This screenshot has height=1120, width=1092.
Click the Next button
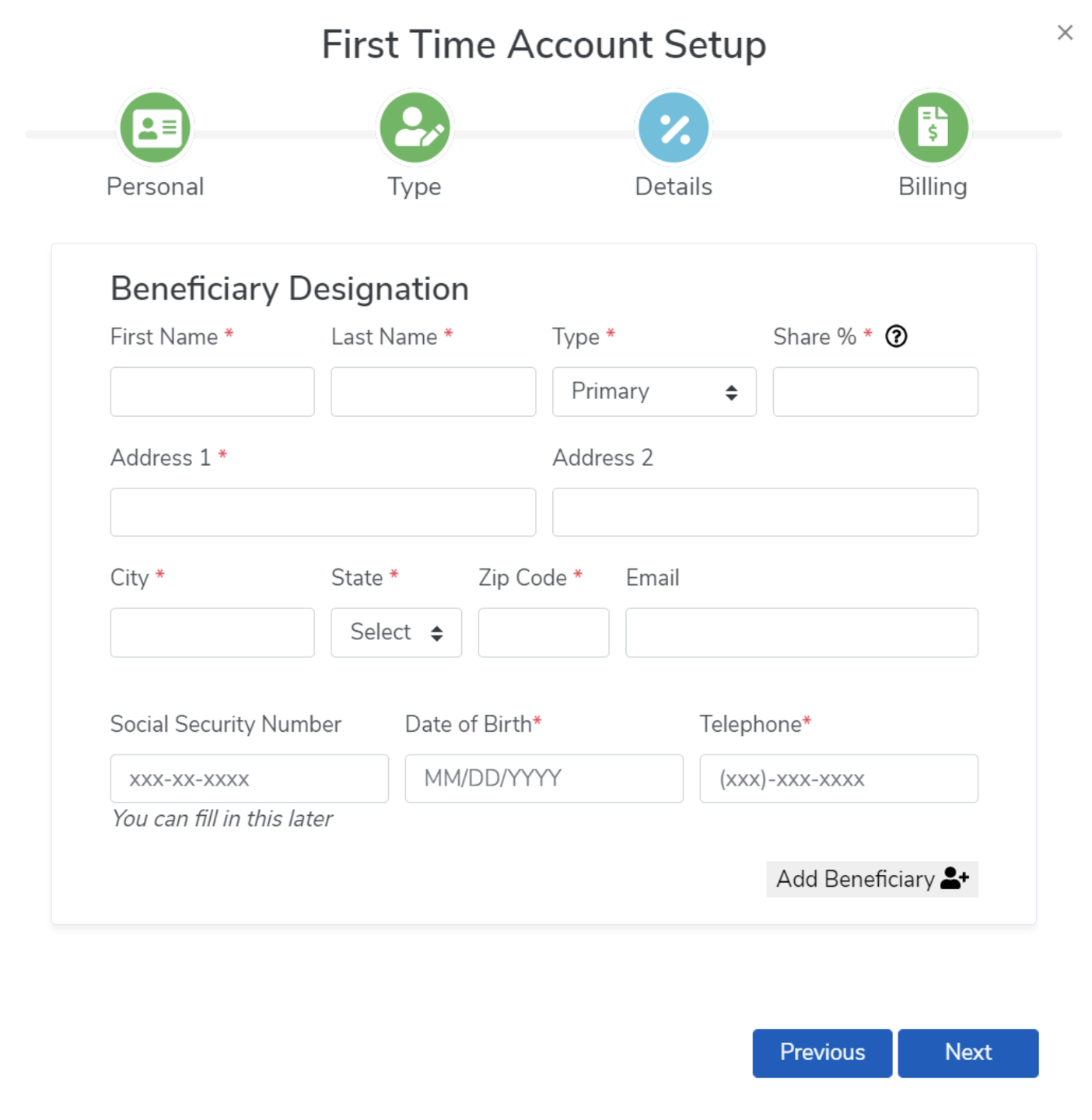coord(968,1052)
